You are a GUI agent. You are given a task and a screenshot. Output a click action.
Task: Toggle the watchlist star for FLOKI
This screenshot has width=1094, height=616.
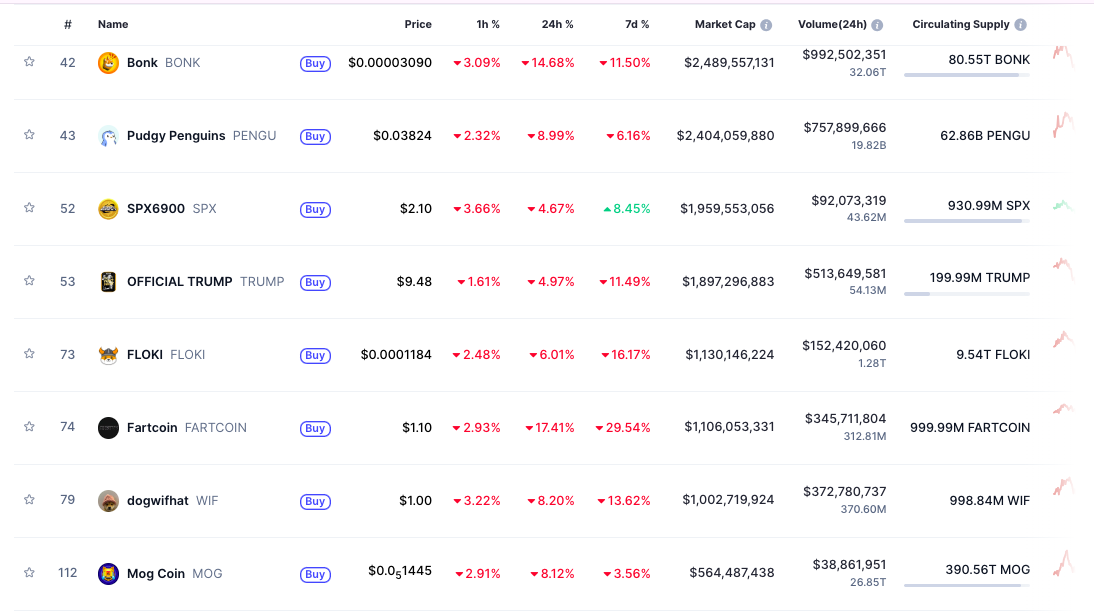[29, 354]
